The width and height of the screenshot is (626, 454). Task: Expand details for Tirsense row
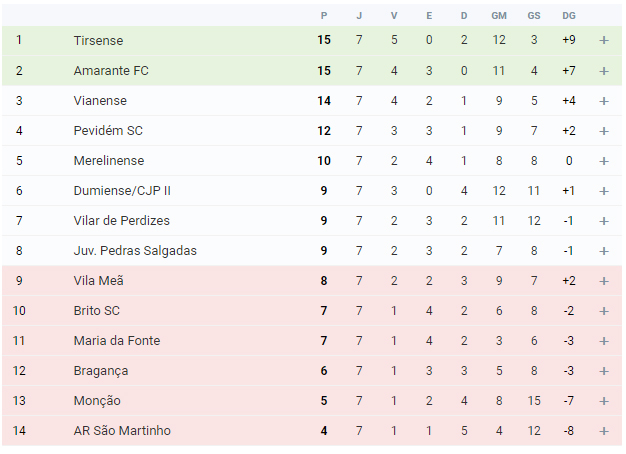pos(604,40)
